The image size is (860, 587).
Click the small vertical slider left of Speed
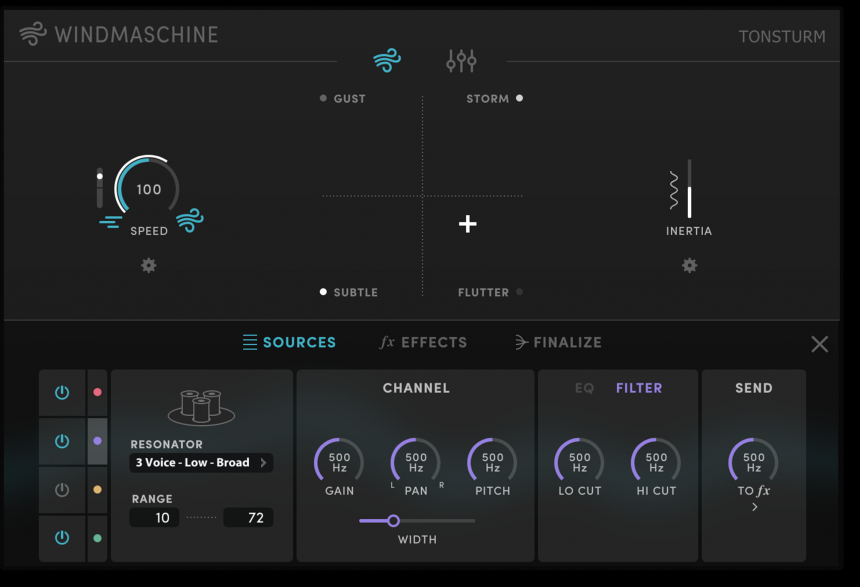point(100,188)
